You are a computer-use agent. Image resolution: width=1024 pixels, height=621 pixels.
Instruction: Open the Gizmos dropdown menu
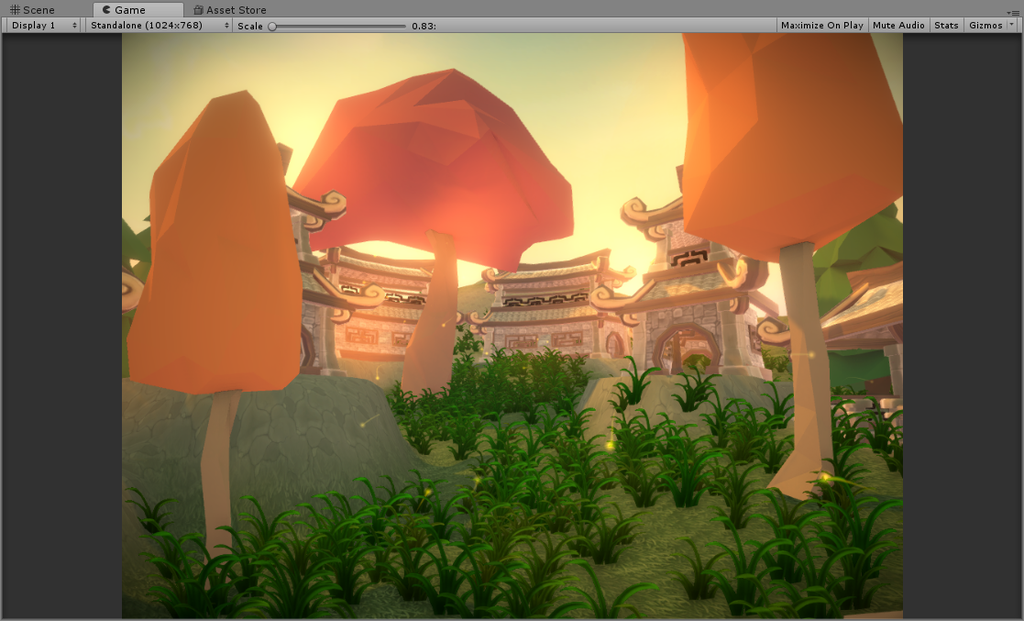tap(985, 25)
